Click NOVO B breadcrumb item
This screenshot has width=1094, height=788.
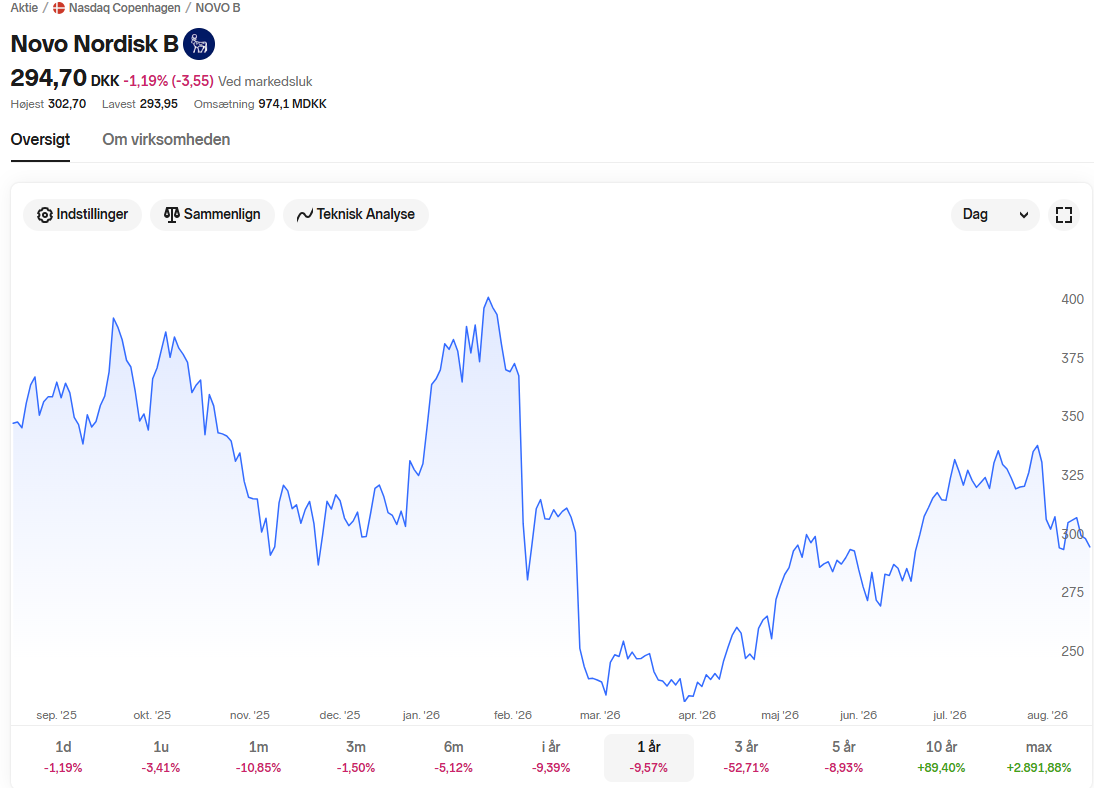click(218, 8)
